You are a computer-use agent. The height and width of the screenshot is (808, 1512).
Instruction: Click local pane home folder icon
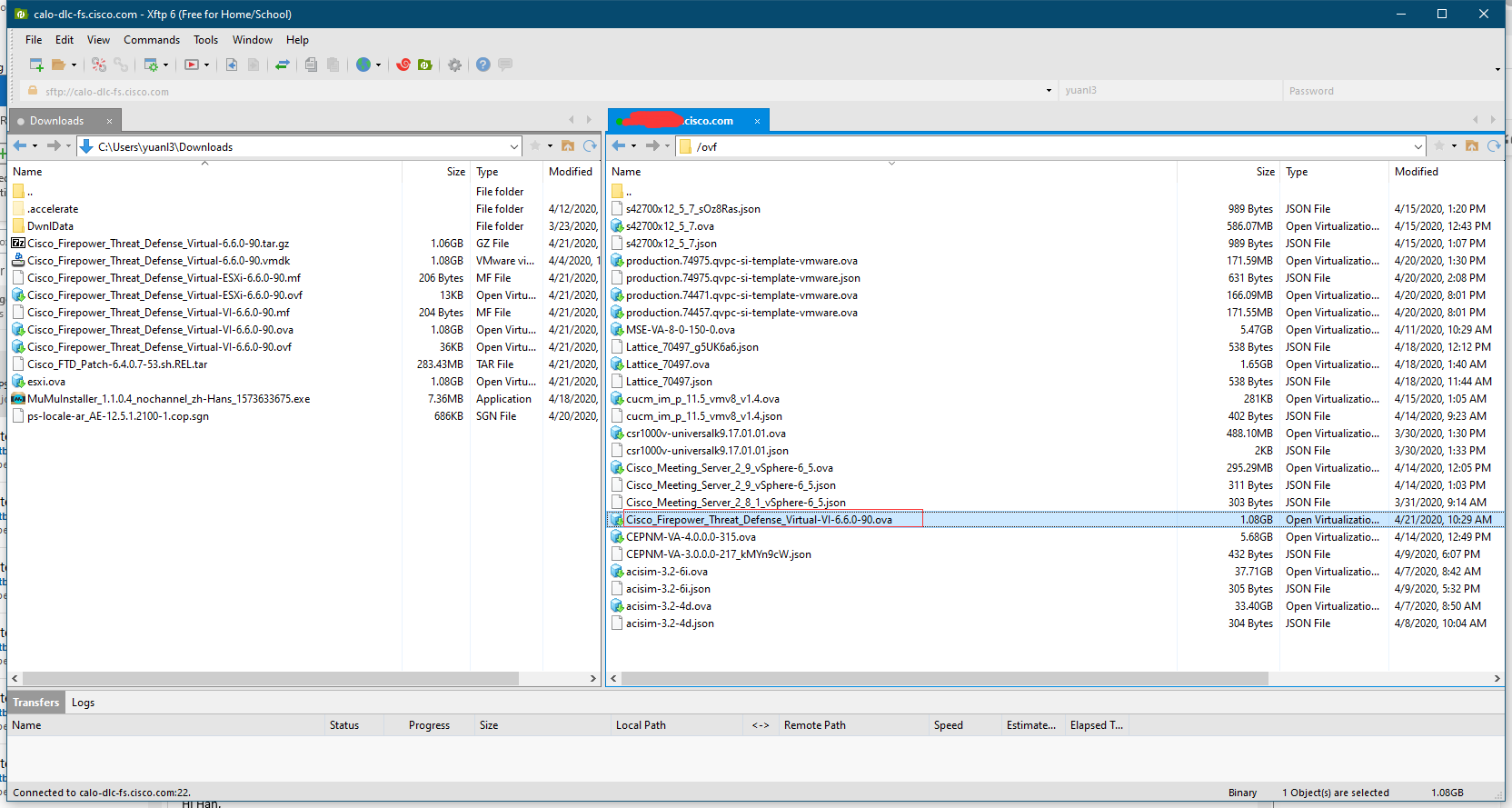click(568, 146)
